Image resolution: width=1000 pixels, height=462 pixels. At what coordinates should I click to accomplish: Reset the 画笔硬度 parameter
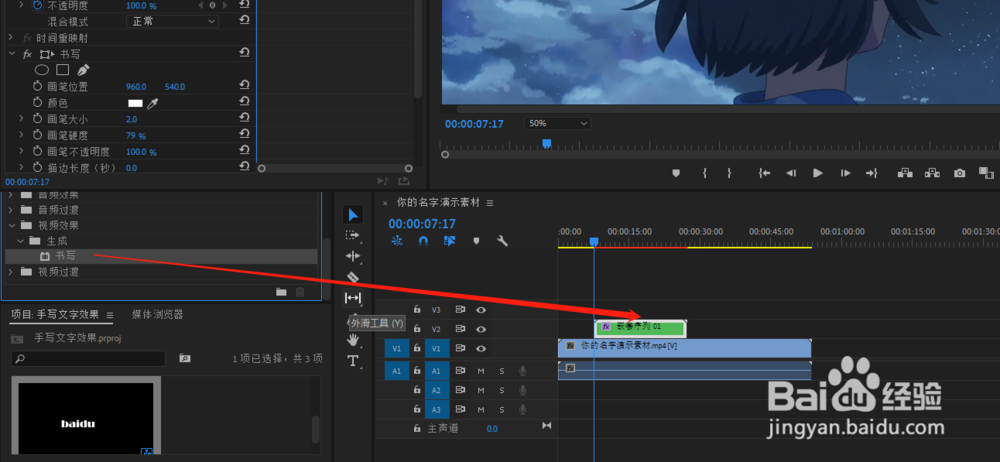[244, 134]
